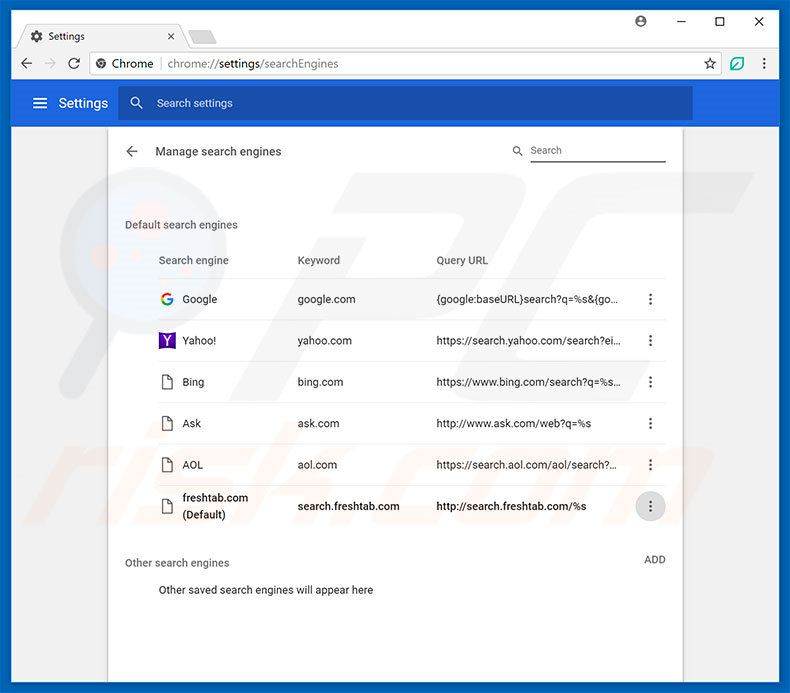Viewport: 790px width, 693px height.
Task: Select the yahoo.com keyword cell
Action: point(324,341)
